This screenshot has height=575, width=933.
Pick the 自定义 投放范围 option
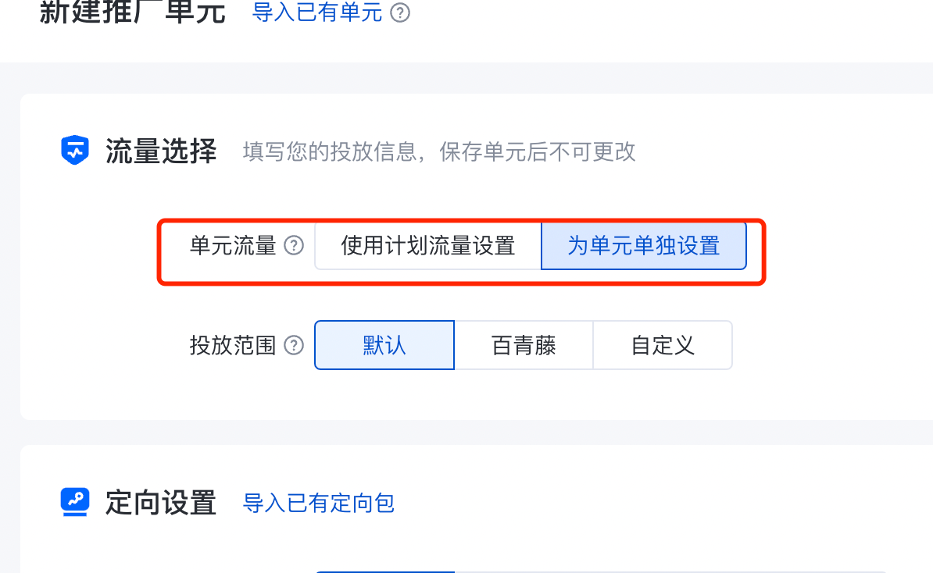coord(662,345)
